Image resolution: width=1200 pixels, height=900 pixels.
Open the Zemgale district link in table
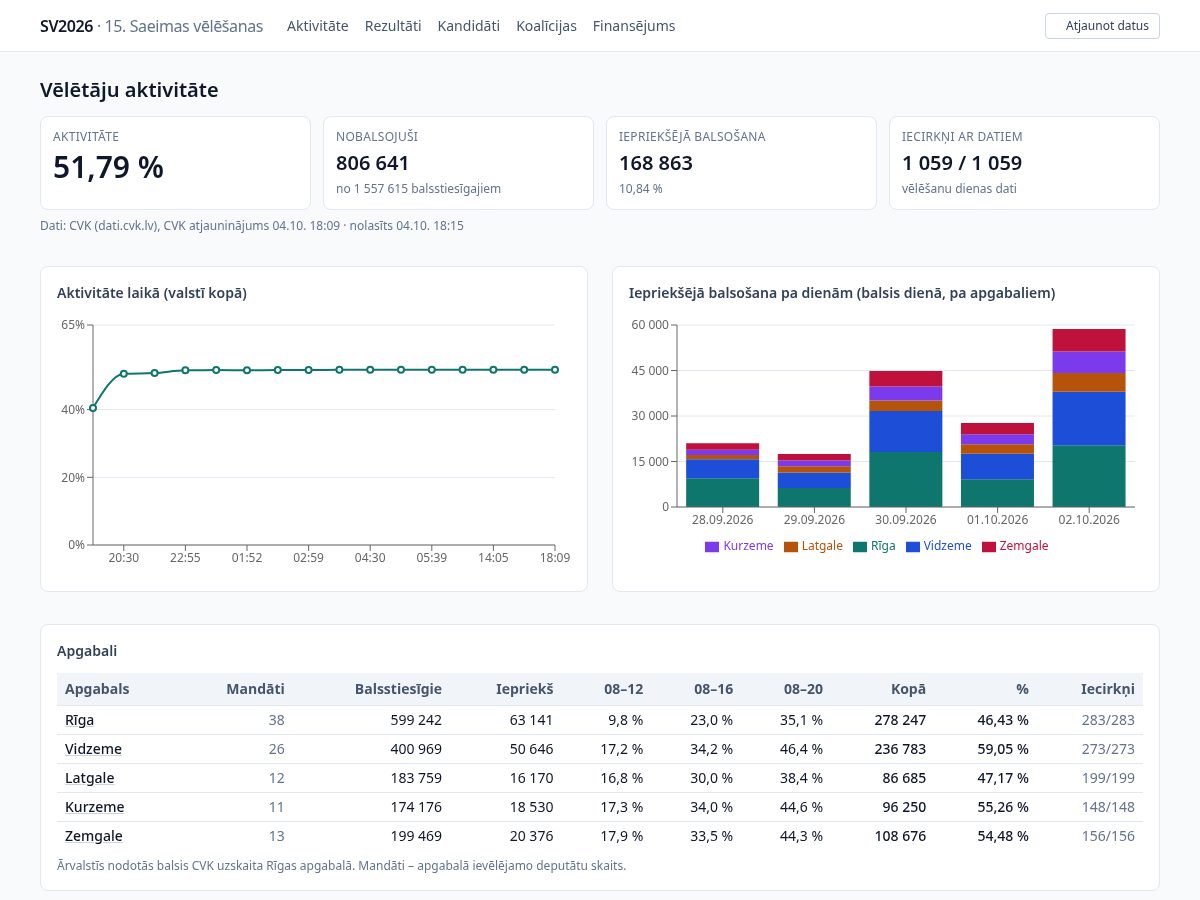(94, 836)
